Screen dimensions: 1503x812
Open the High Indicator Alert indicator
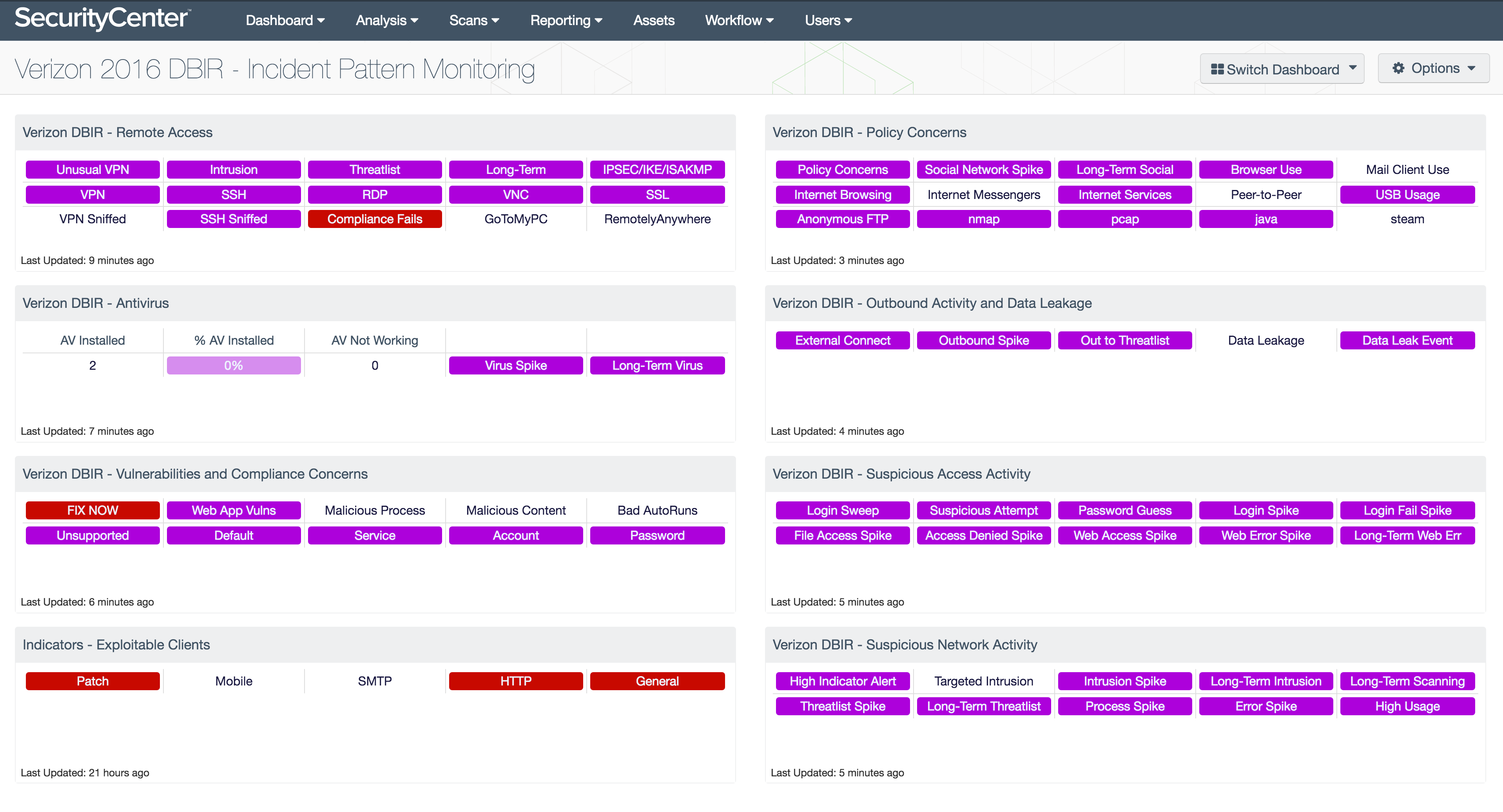(843, 681)
